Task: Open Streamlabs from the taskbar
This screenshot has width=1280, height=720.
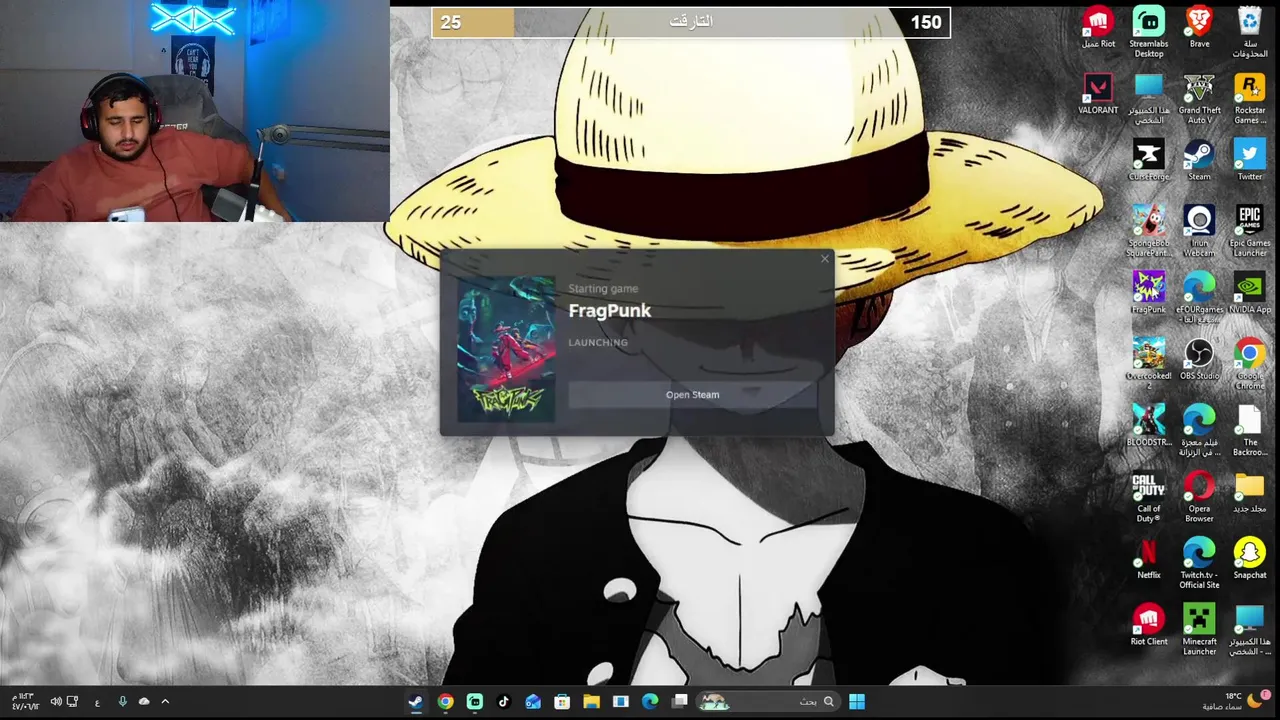Action: (x=475, y=701)
